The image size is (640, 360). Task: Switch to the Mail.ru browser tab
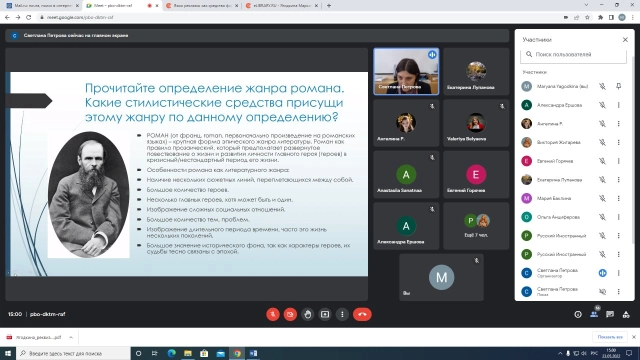point(41,6)
